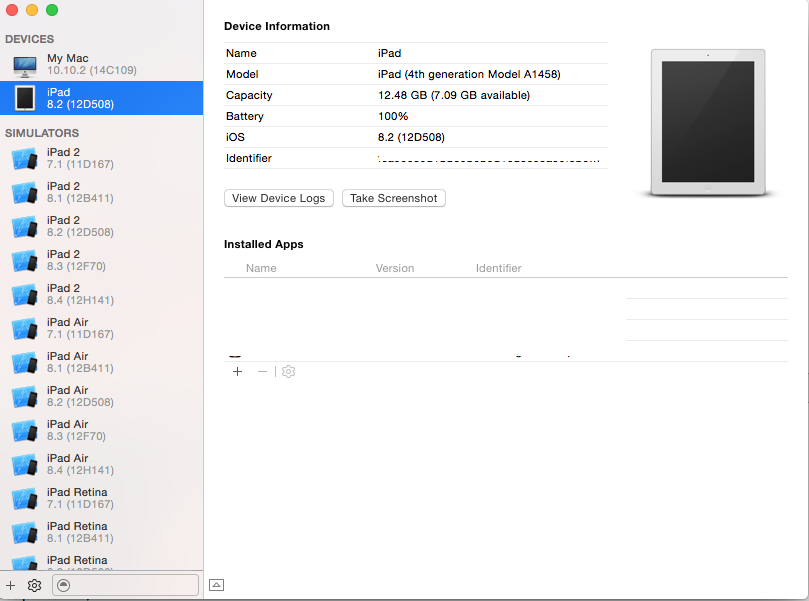Click the SIMULATORS section header

[42, 133]
